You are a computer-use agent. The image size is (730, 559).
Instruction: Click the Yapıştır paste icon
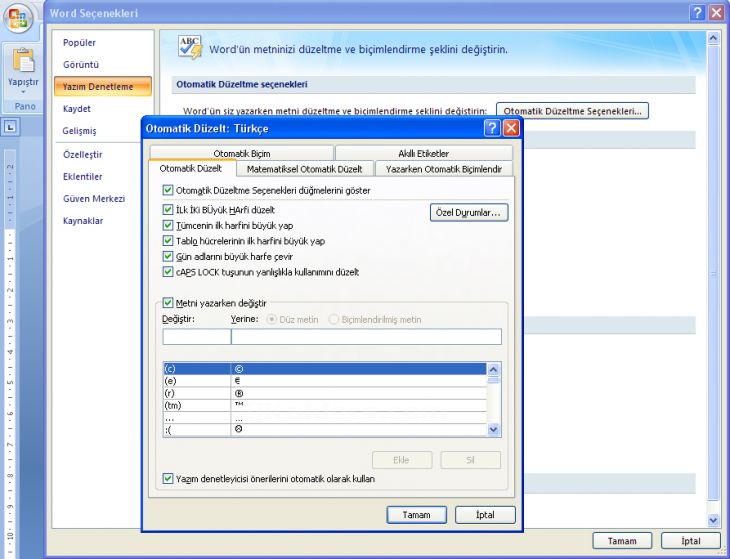[x=23, y=61]
